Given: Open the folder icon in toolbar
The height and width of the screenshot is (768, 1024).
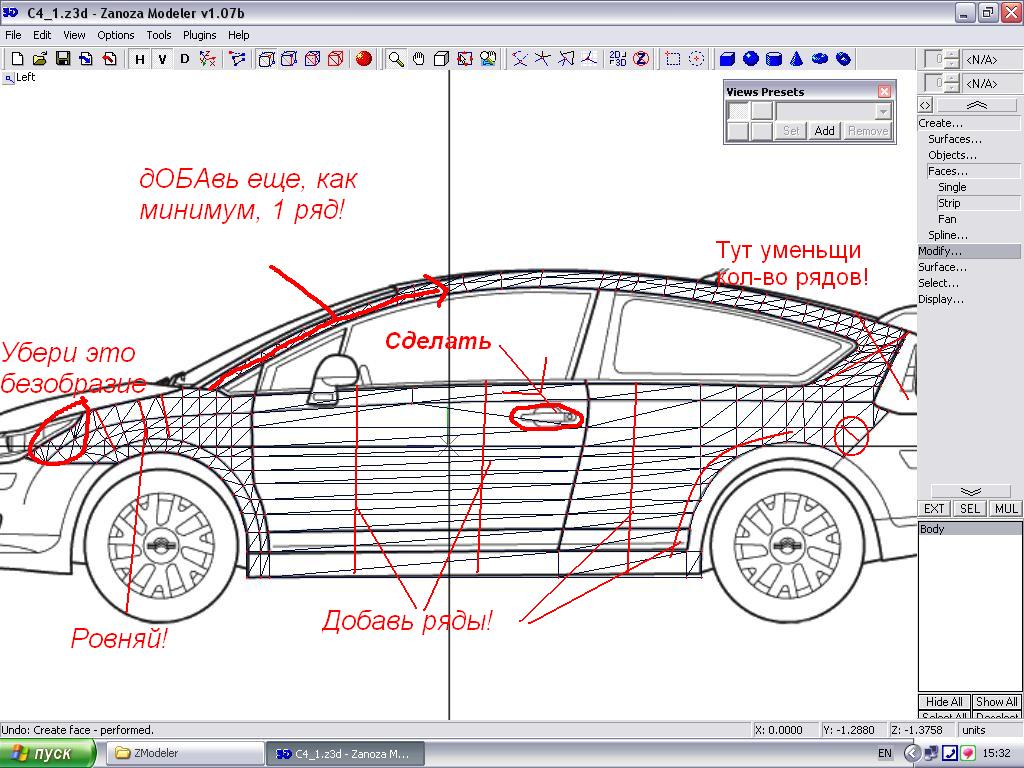Looking at the screenshot, I should pyautogui.click(x=40, y=59).
